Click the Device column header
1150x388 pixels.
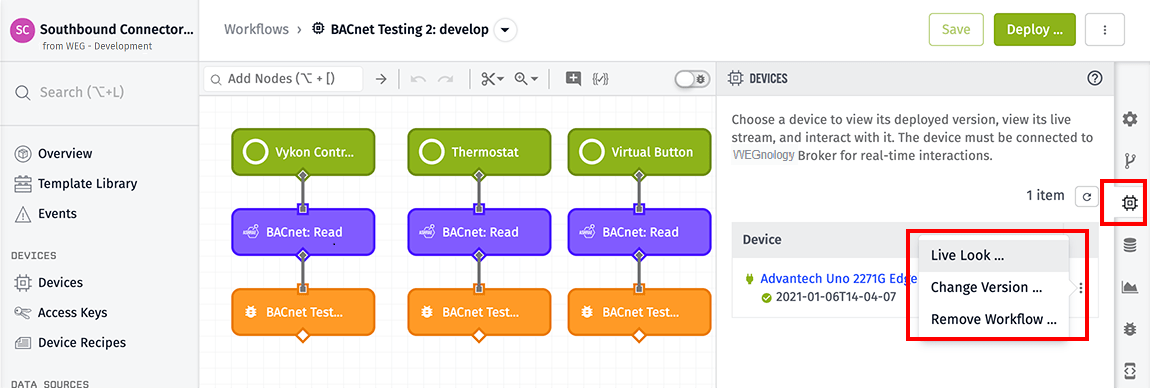(762, 240)
